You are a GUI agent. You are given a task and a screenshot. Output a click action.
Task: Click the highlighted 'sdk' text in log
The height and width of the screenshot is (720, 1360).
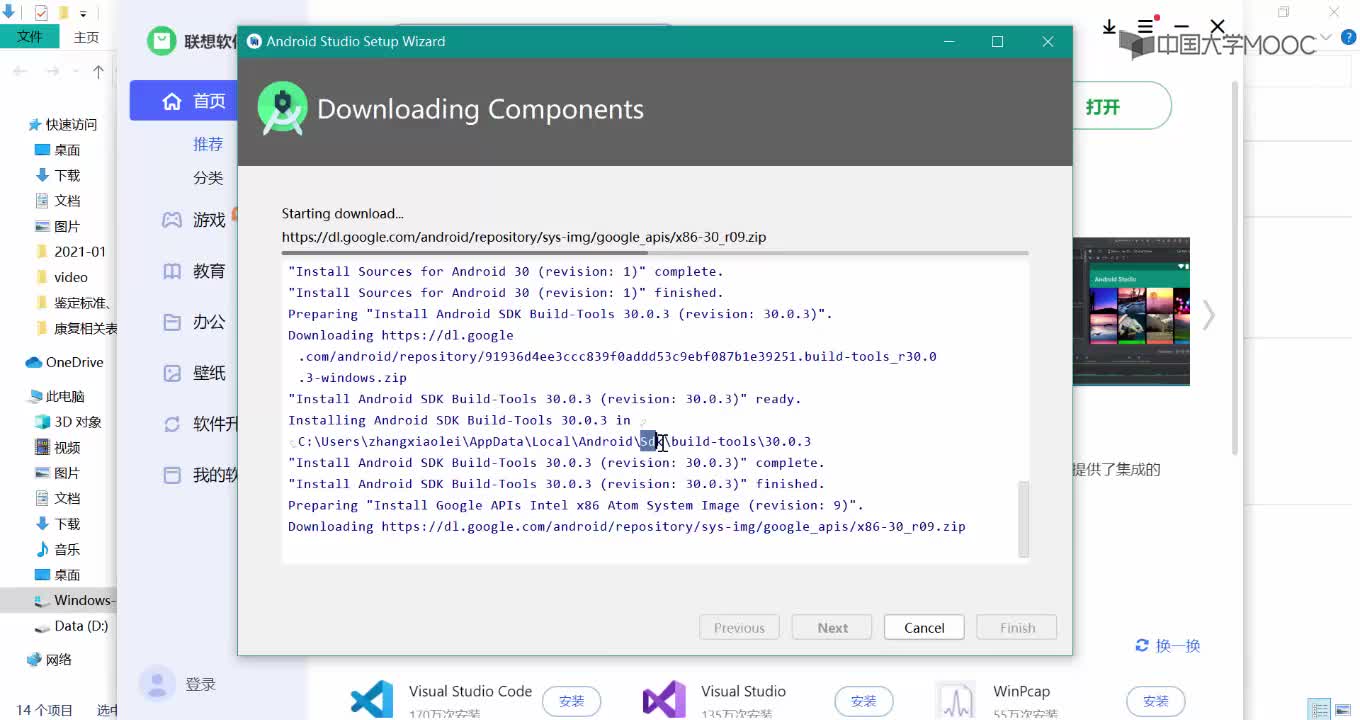[x=649, y=441]
